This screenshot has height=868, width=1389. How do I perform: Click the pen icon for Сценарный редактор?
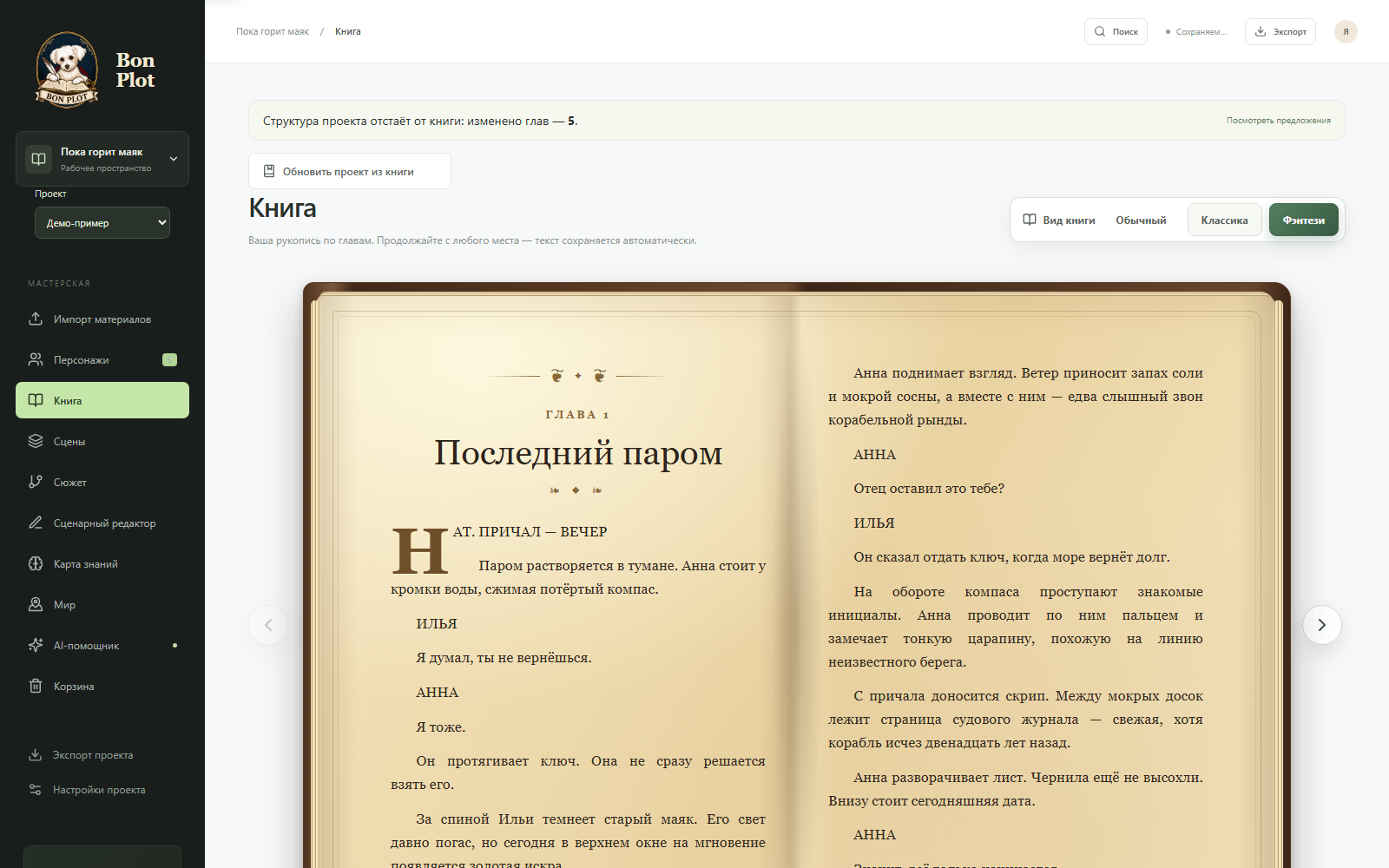pos(36,523)
